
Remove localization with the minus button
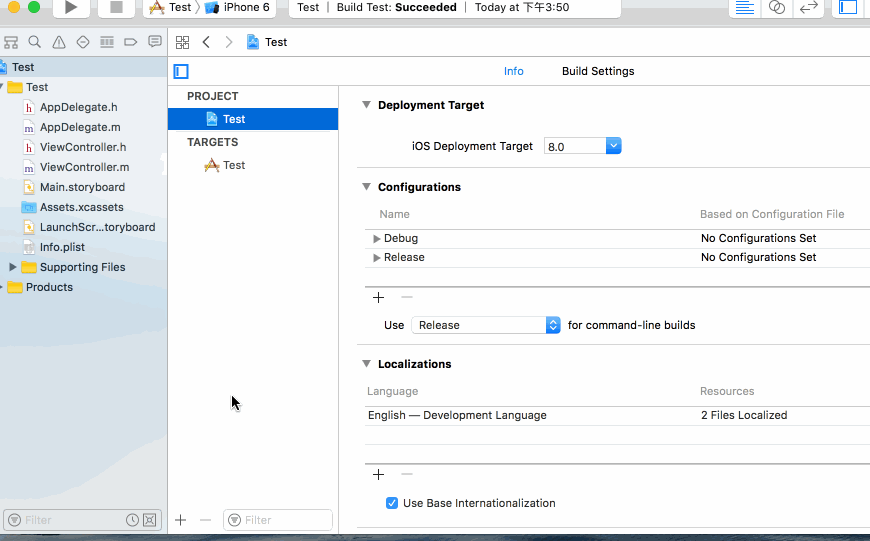point(407,474)
